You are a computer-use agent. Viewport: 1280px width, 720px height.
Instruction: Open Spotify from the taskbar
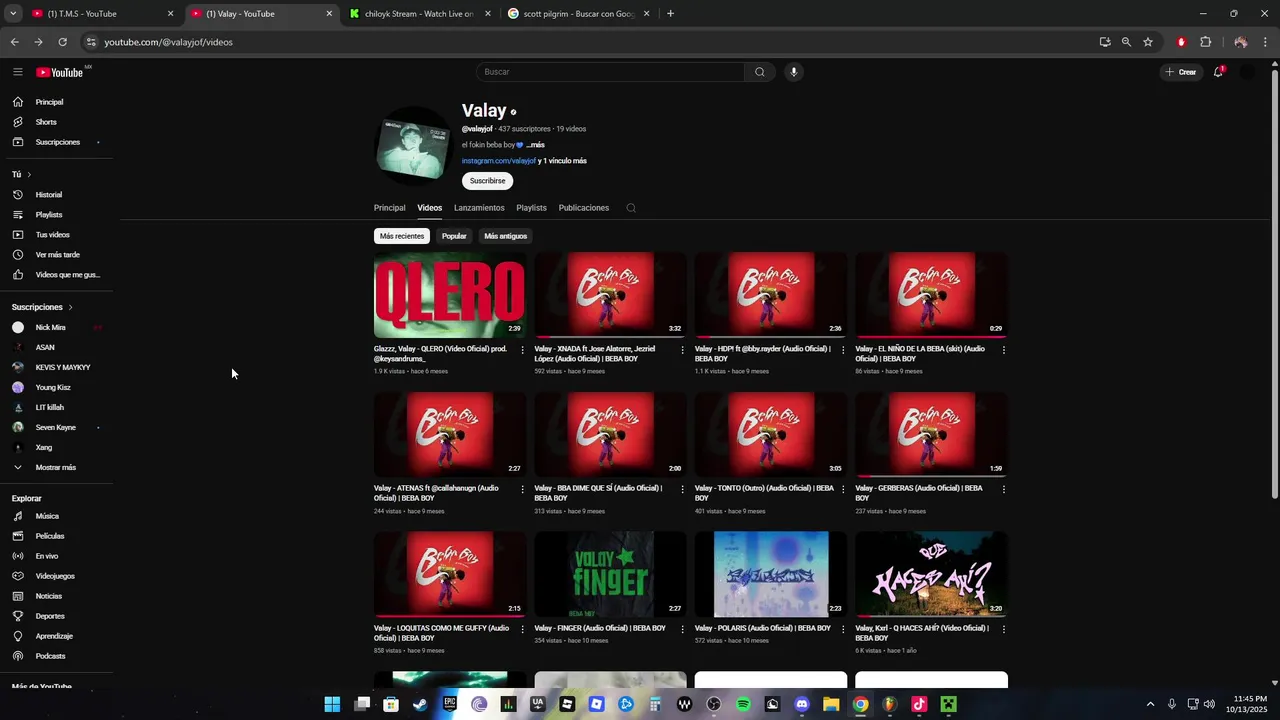tap(743, 704)
